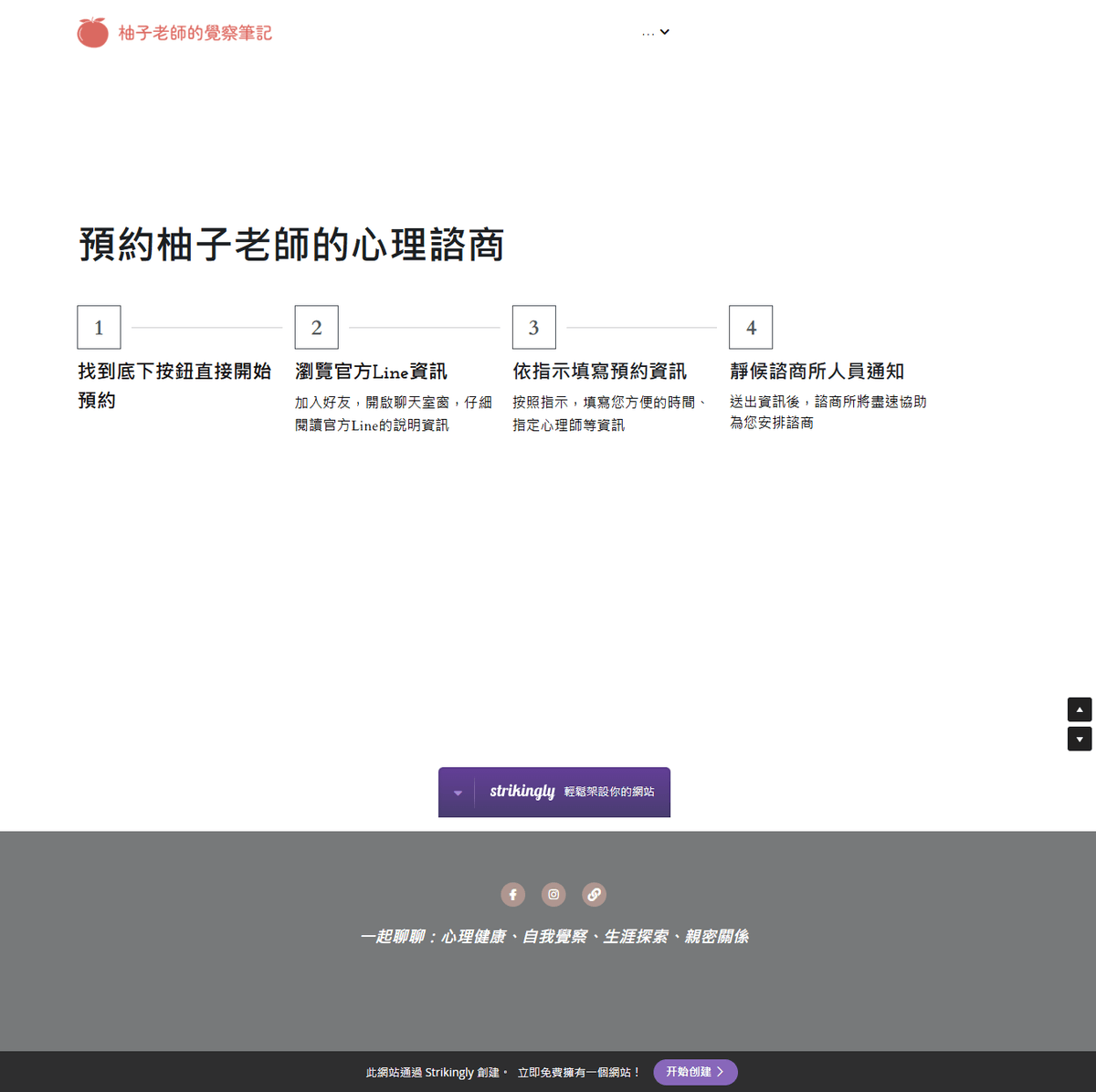Click the 开始创建 button
Viewport: 1096px width, 1092px height.
tap(695, 1072)
